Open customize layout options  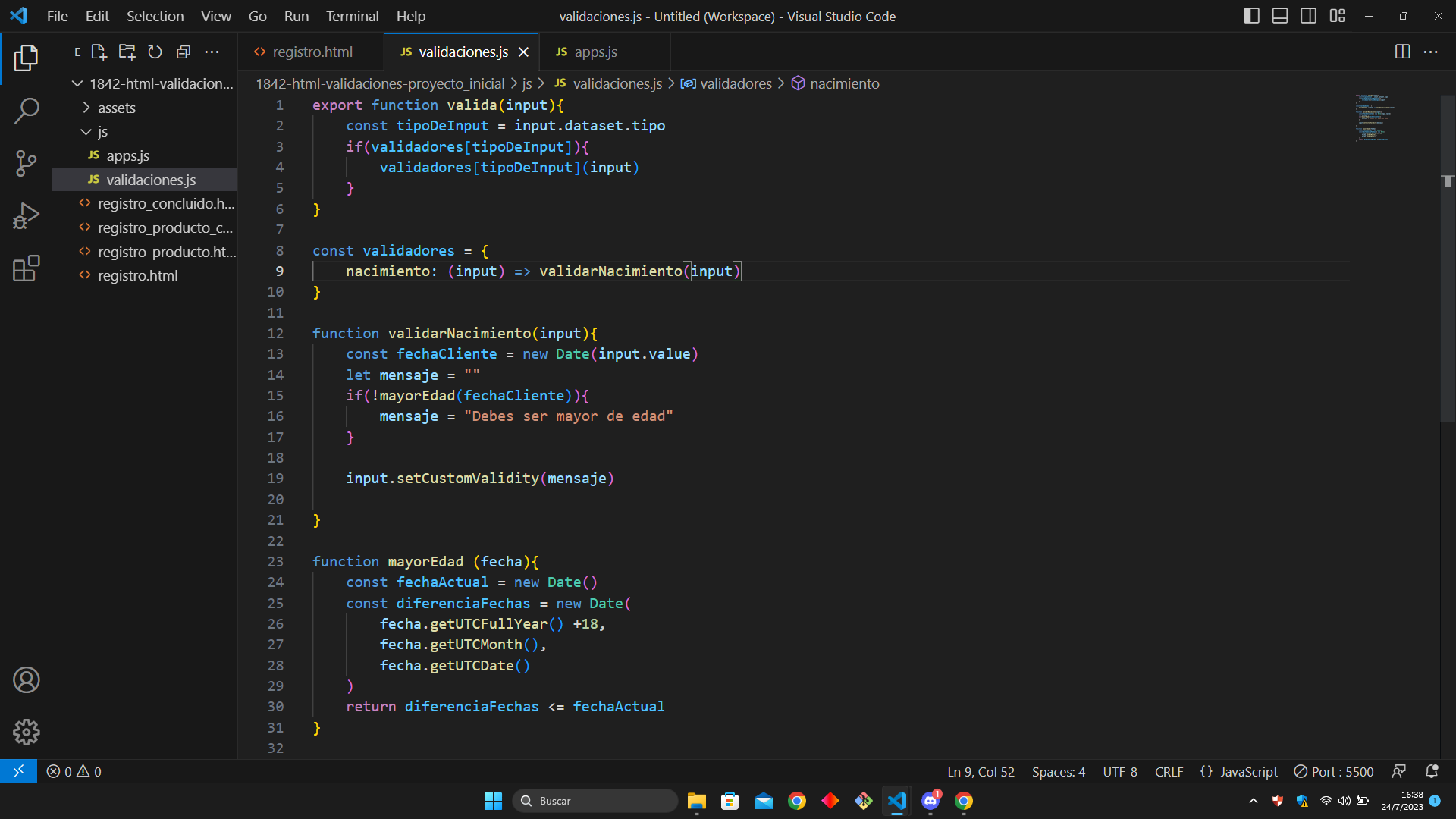coord(1337,16)
